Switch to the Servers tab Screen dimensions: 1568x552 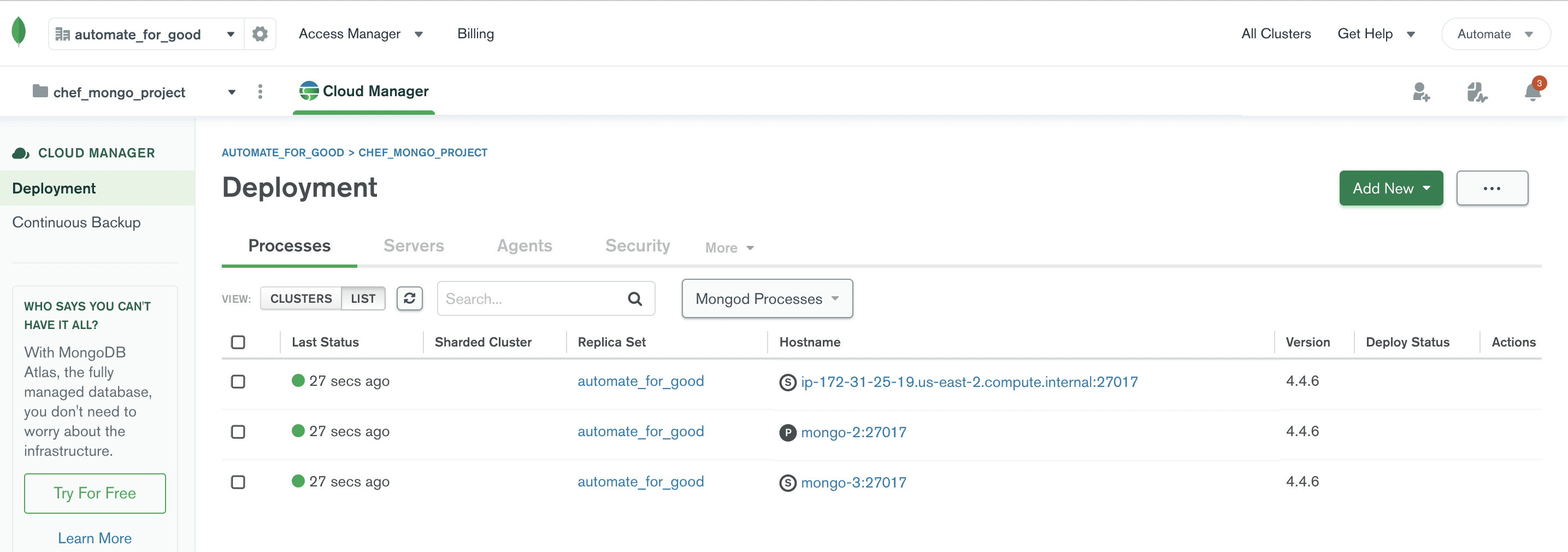[x=414, y=246]
